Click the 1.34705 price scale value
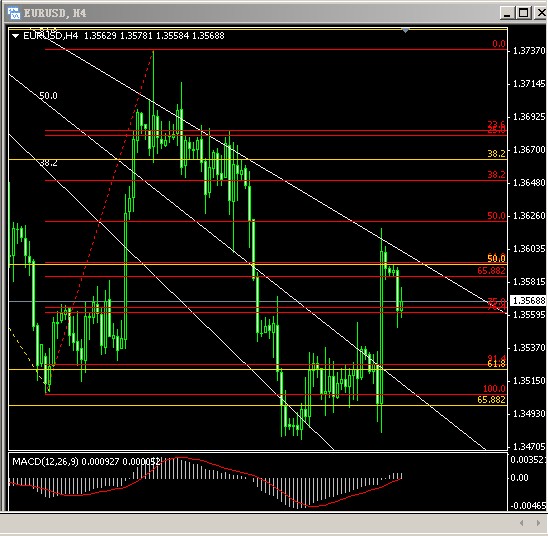The width and height of the screenshot is (548, 536). [x=529, y=447]
